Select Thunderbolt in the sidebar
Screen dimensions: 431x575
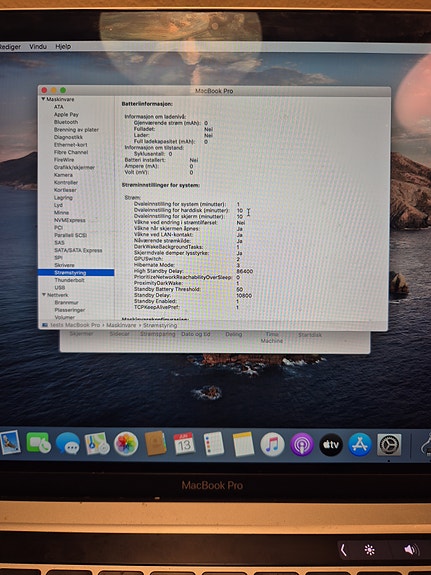pyautogui.click(x=69, y=280)
